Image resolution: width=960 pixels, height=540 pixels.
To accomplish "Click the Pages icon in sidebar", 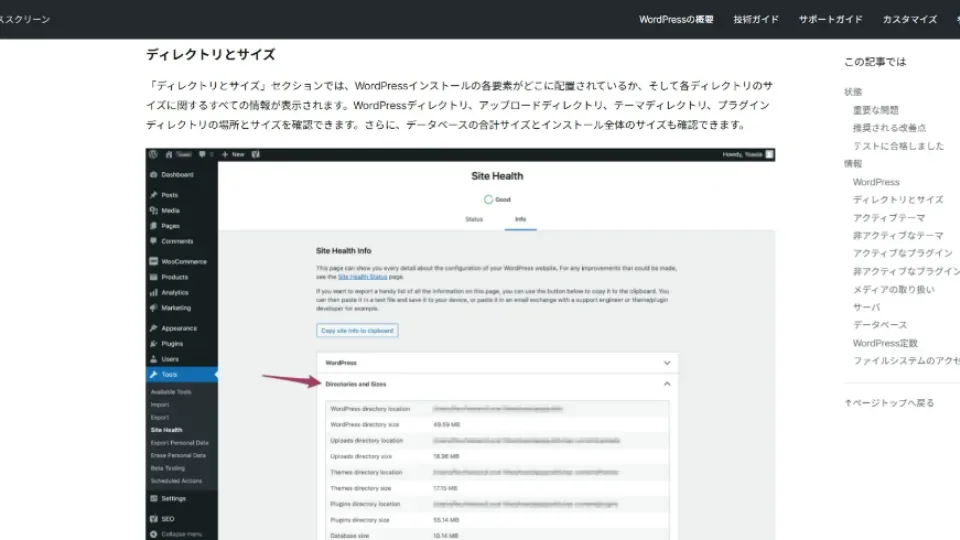I will (154, 226).
